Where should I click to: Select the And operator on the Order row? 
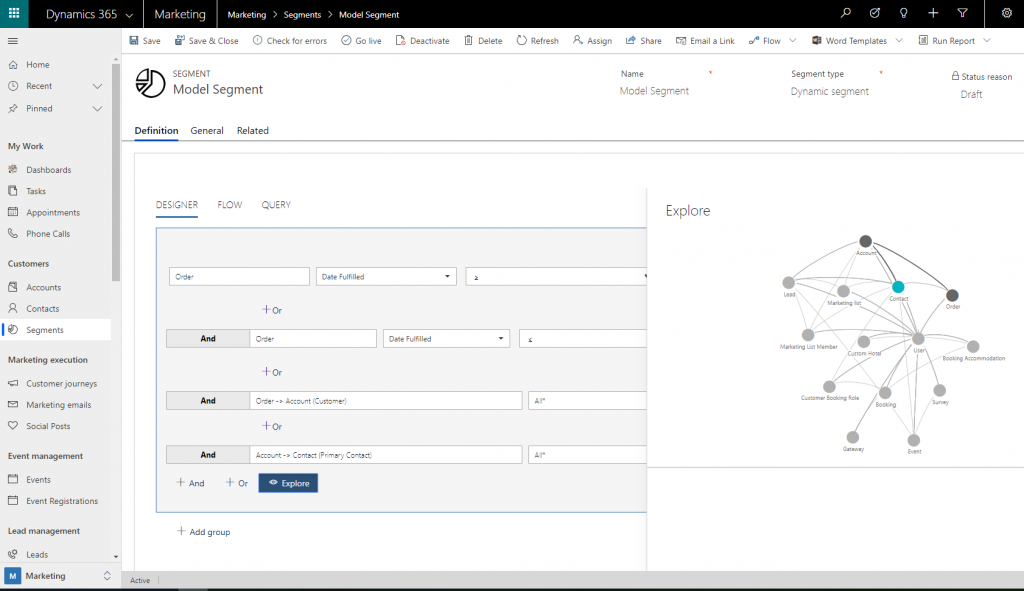[x=207, y=338]
